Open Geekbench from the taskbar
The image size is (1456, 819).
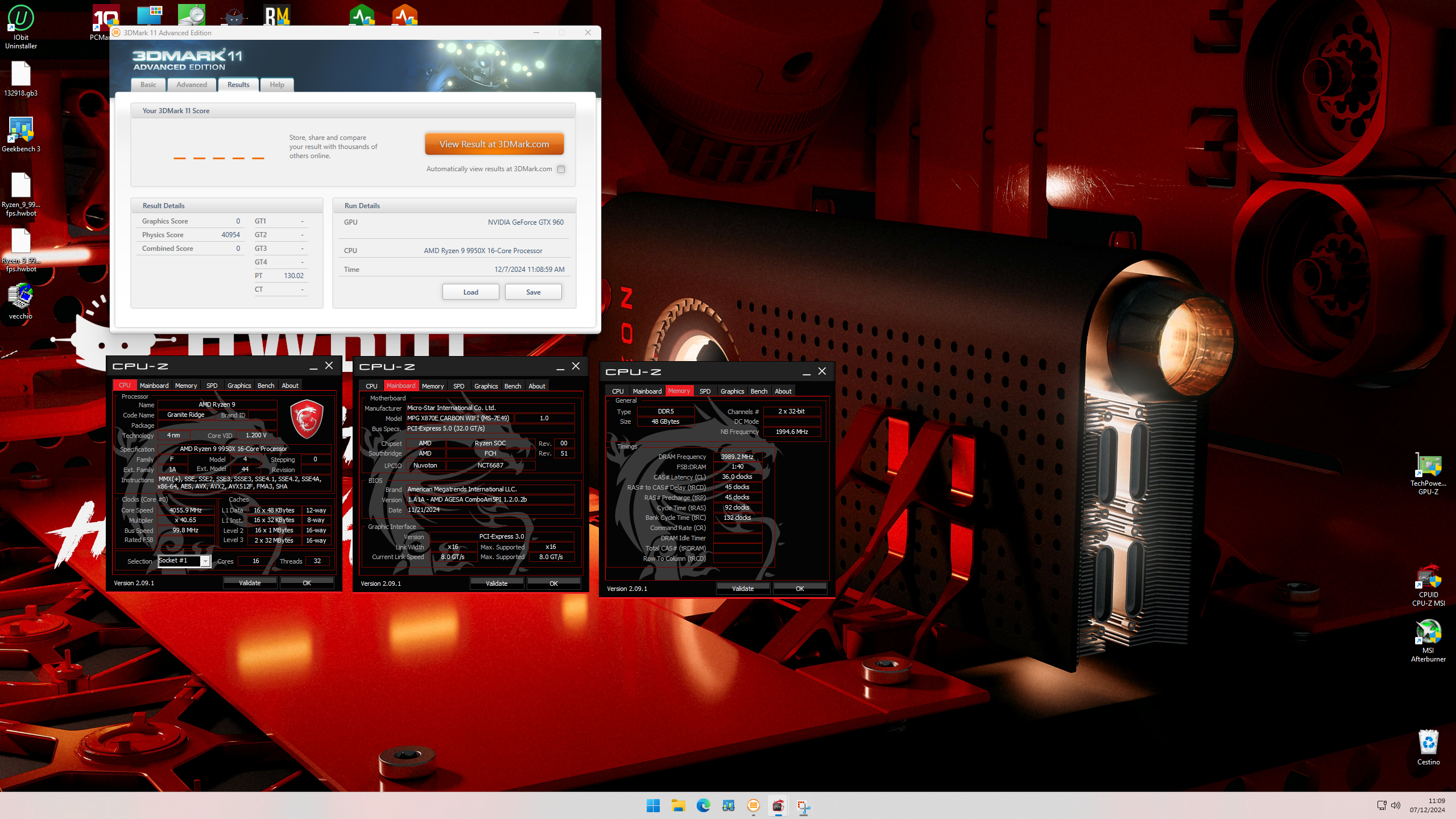pos(728,805)
